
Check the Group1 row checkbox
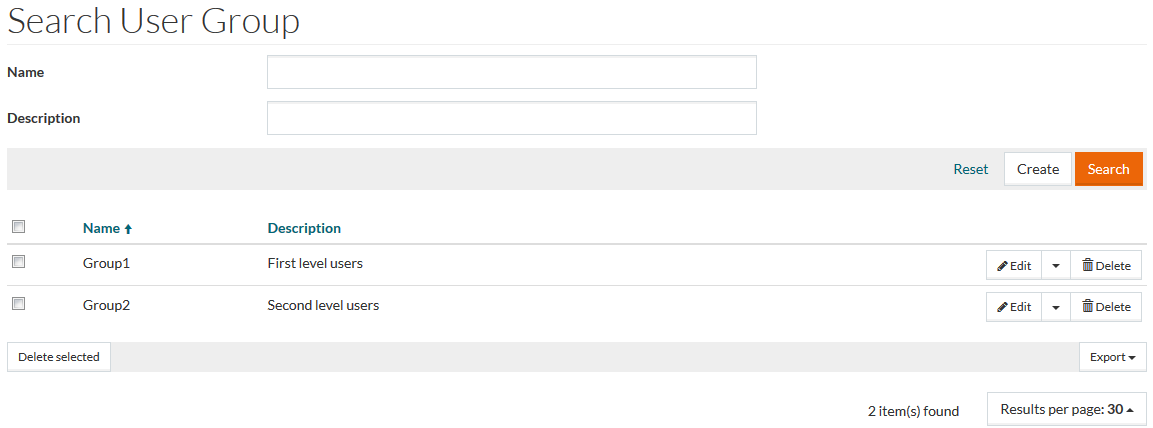tap(18, 262)
